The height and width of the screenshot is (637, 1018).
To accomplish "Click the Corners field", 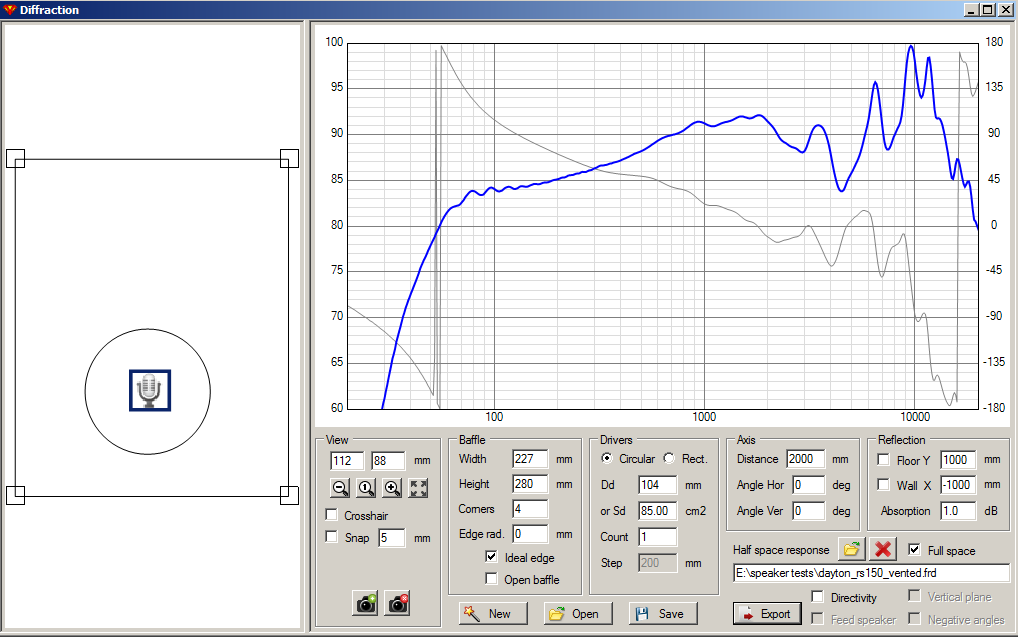I will point(530,509).
